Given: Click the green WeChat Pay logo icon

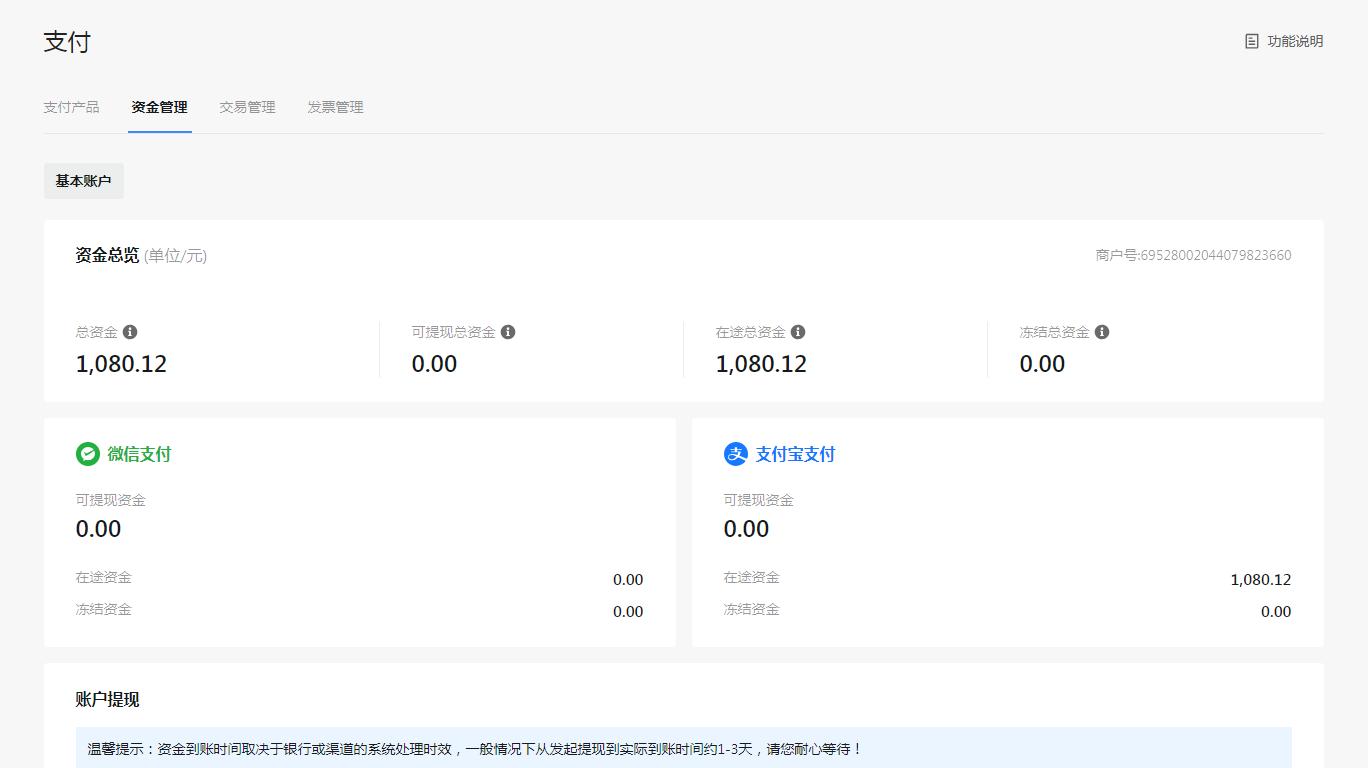Looking at the screenshot, I should (88, 454).
